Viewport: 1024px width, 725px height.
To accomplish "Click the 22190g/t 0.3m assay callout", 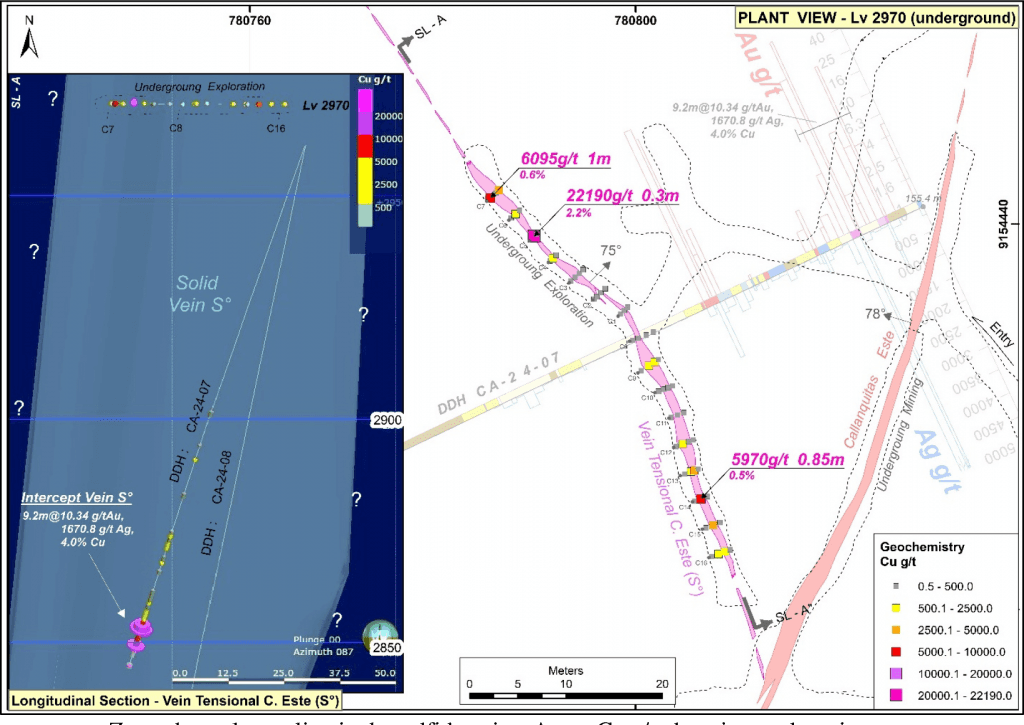I will point(622,195).
